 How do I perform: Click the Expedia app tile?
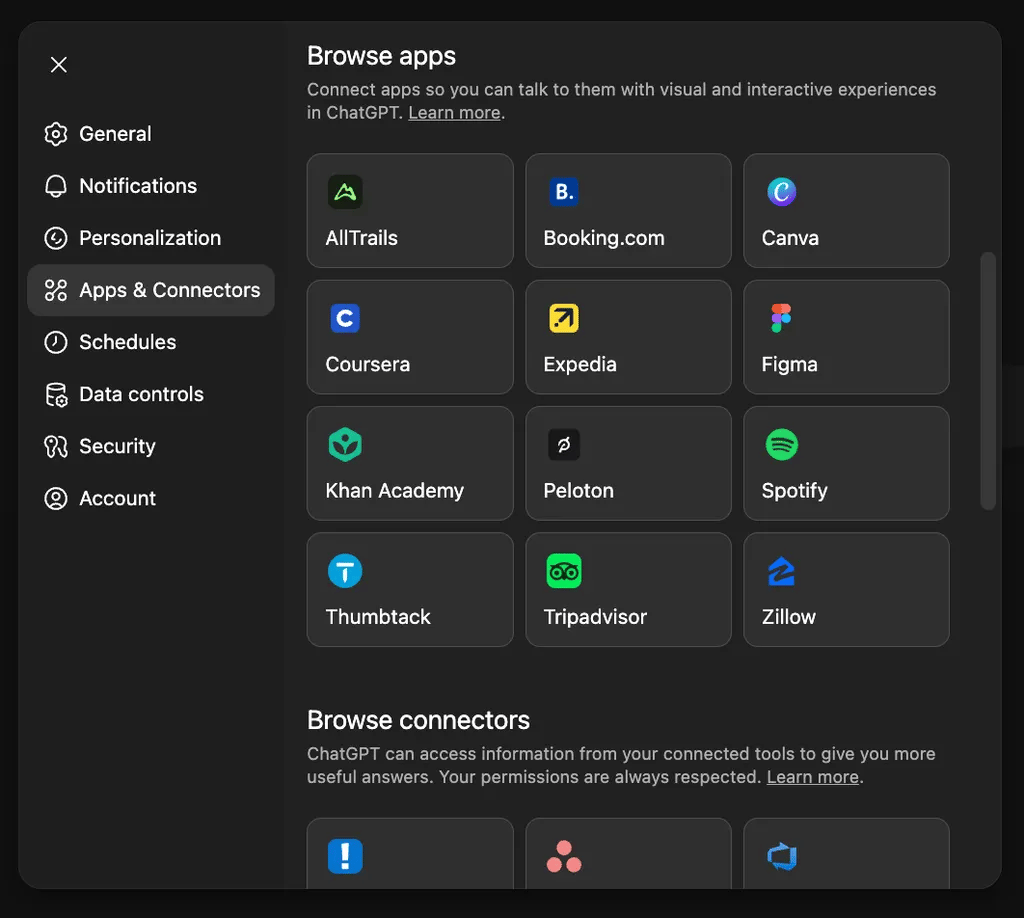628,337
